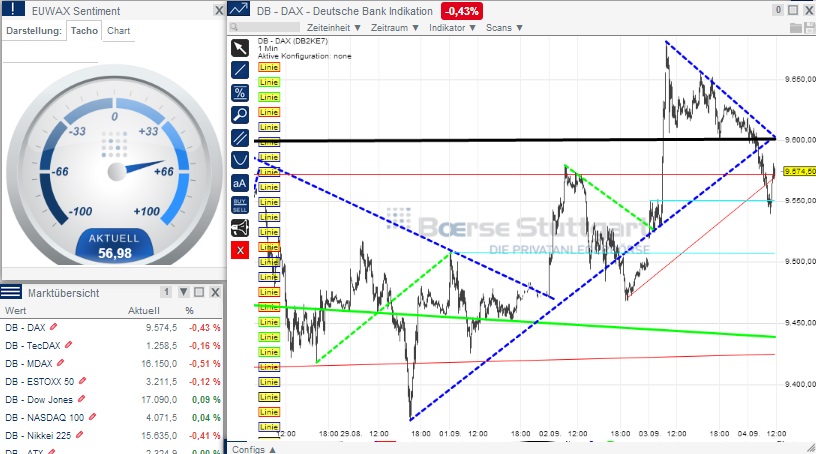
Task: Click the EUWAX Sentiment exclamation icon
Action: (13, 9)
